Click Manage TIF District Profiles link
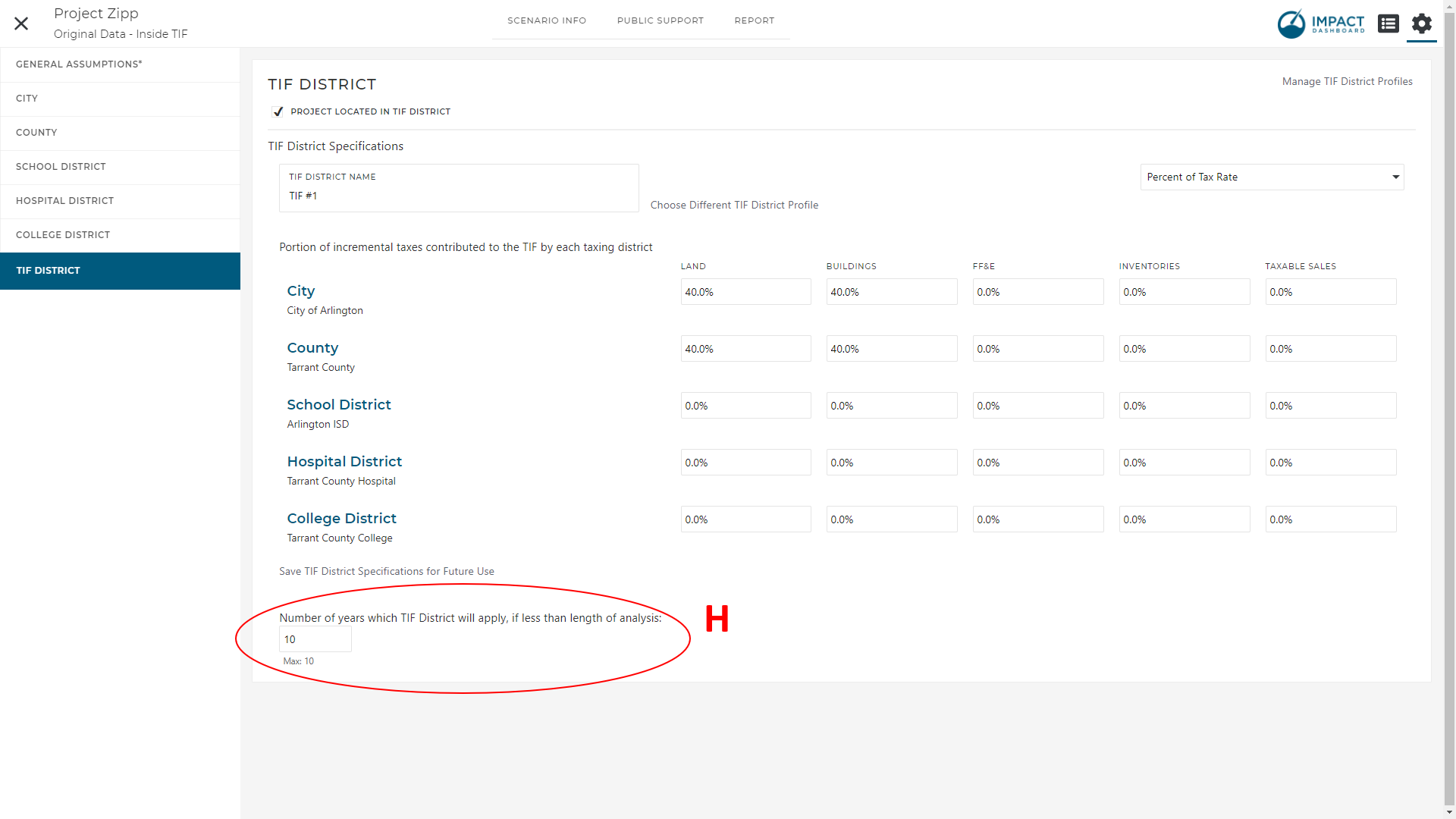Screen dimensions: 1456x819 click(1347, 81)
